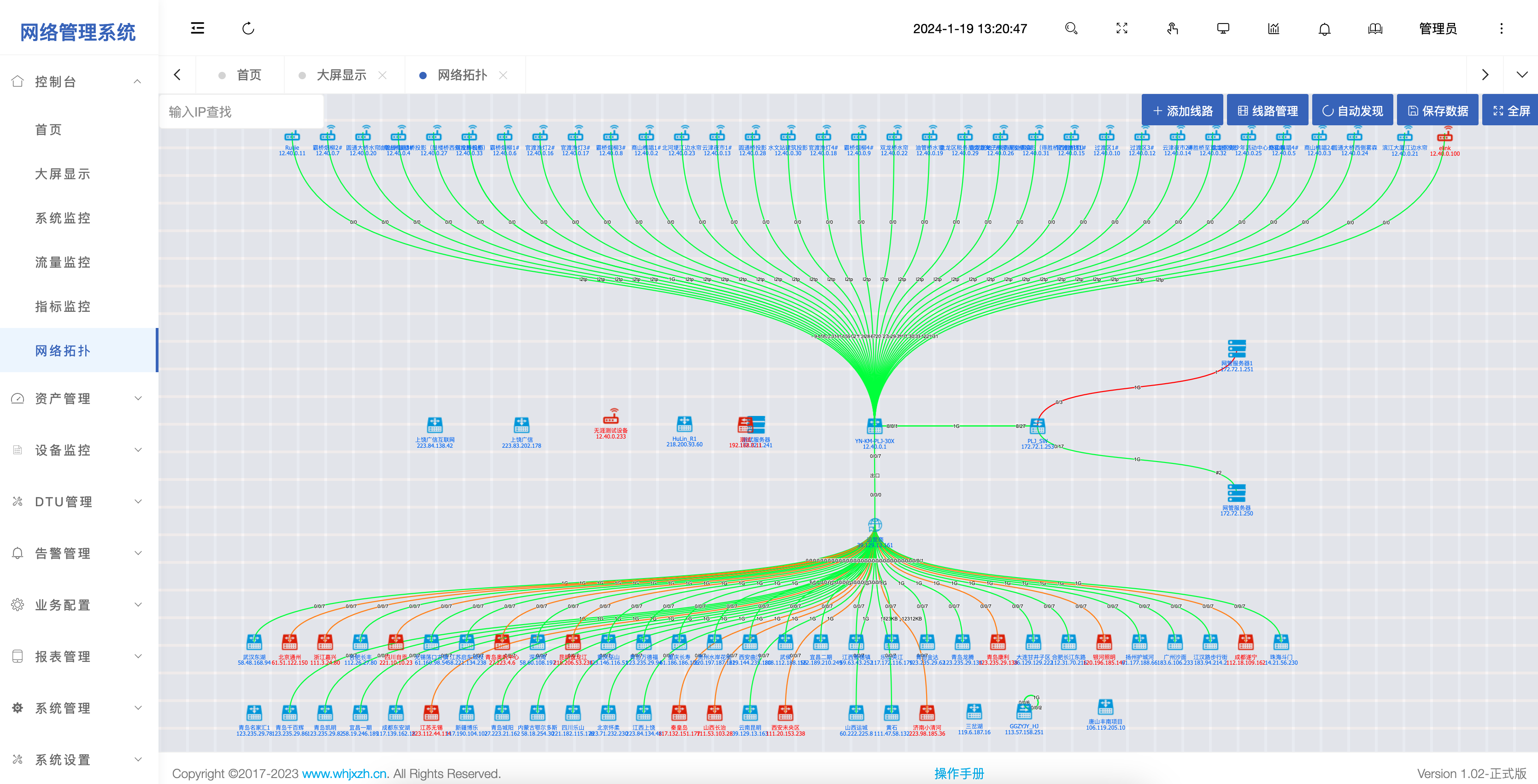The width and height of the screenshot is (1538, 784).
Task: Close the 网络拓扑 tab
Action: click(x=503, y=75)
